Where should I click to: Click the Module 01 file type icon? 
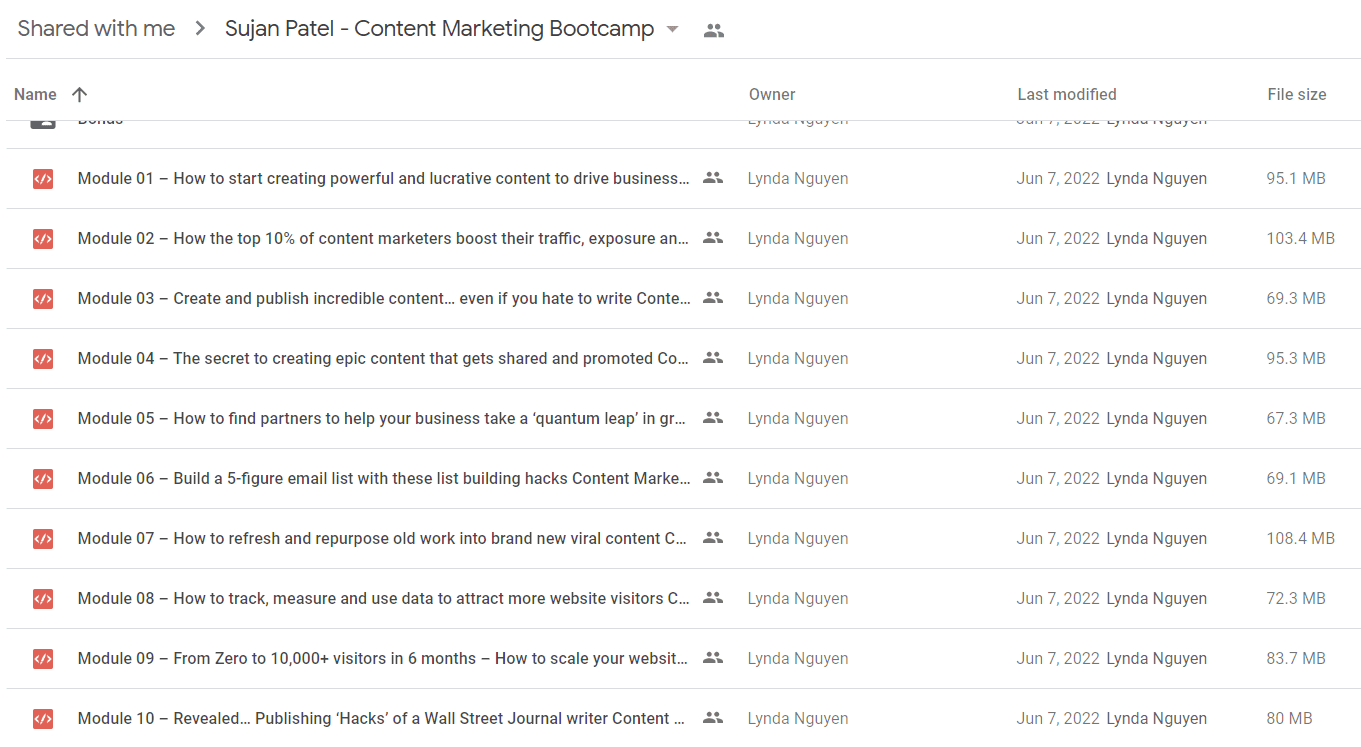[x=42, y=179]
